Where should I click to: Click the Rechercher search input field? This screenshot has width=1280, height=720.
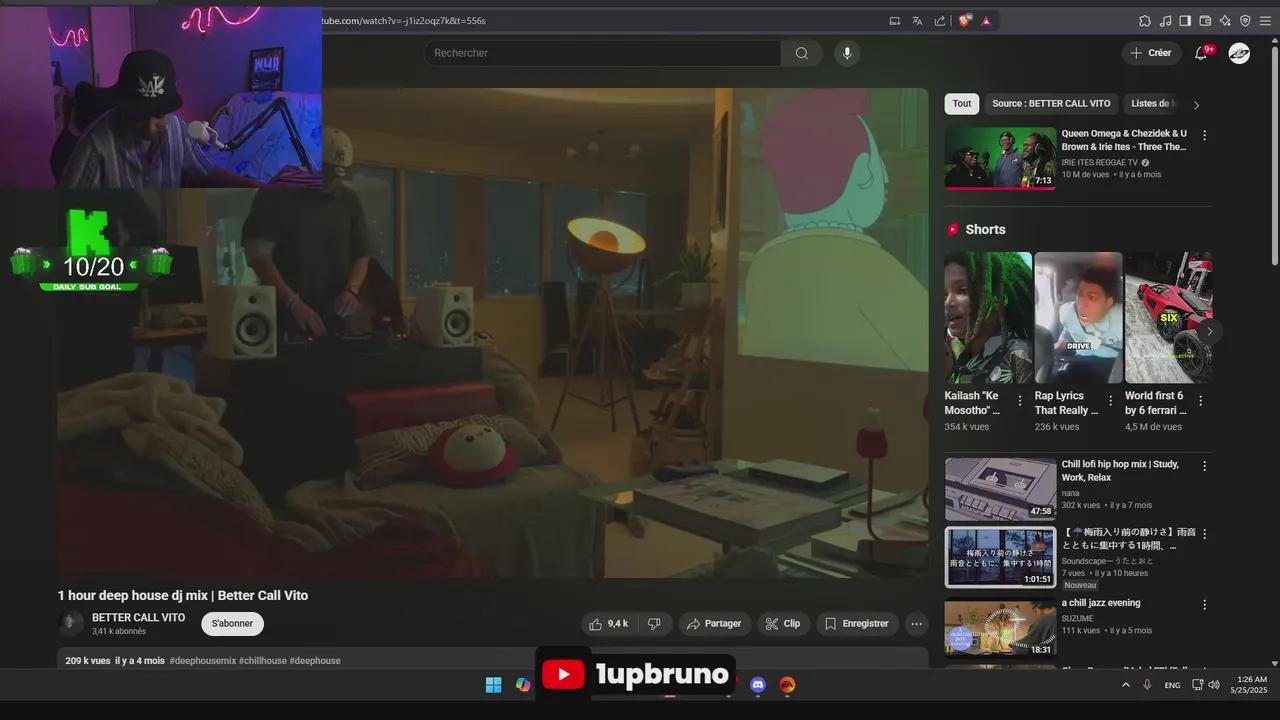coord(602,53)
